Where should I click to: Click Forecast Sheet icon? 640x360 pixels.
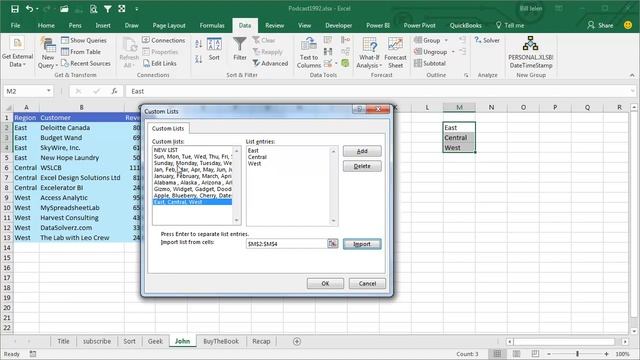pyautogui.click(x=395, y=53)
